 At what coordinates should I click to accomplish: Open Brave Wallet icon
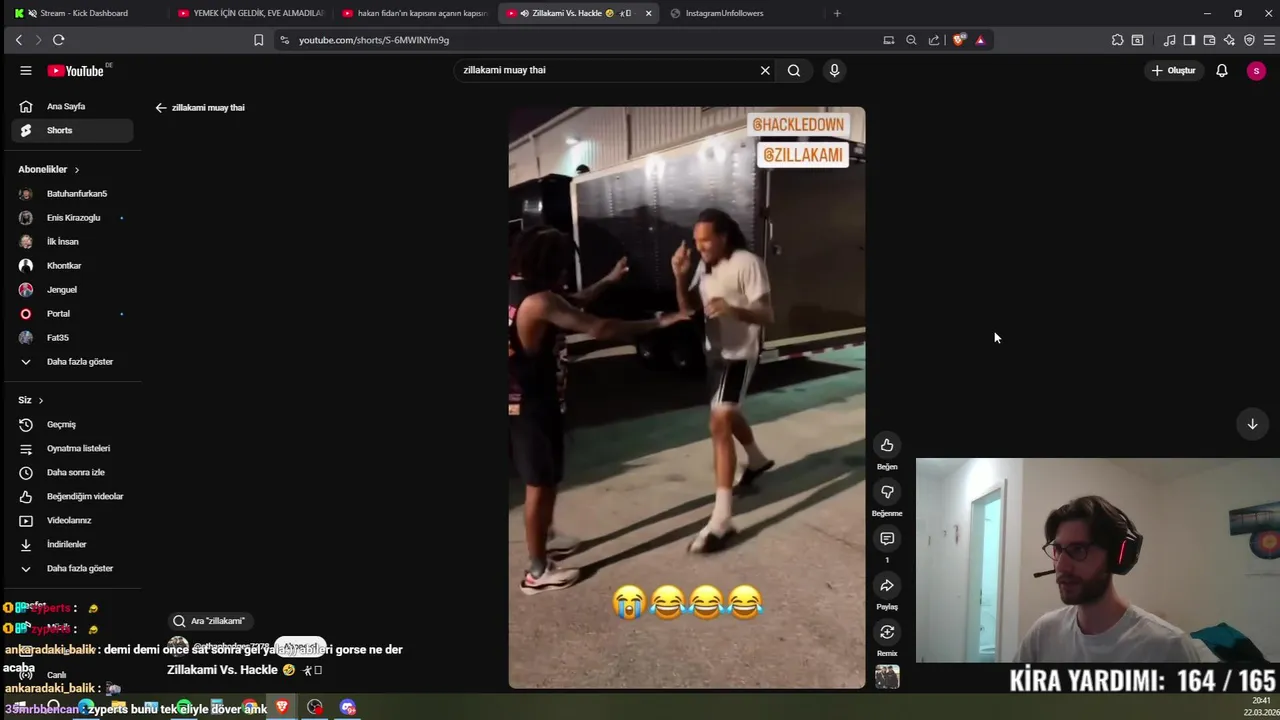click(1209, 40)
